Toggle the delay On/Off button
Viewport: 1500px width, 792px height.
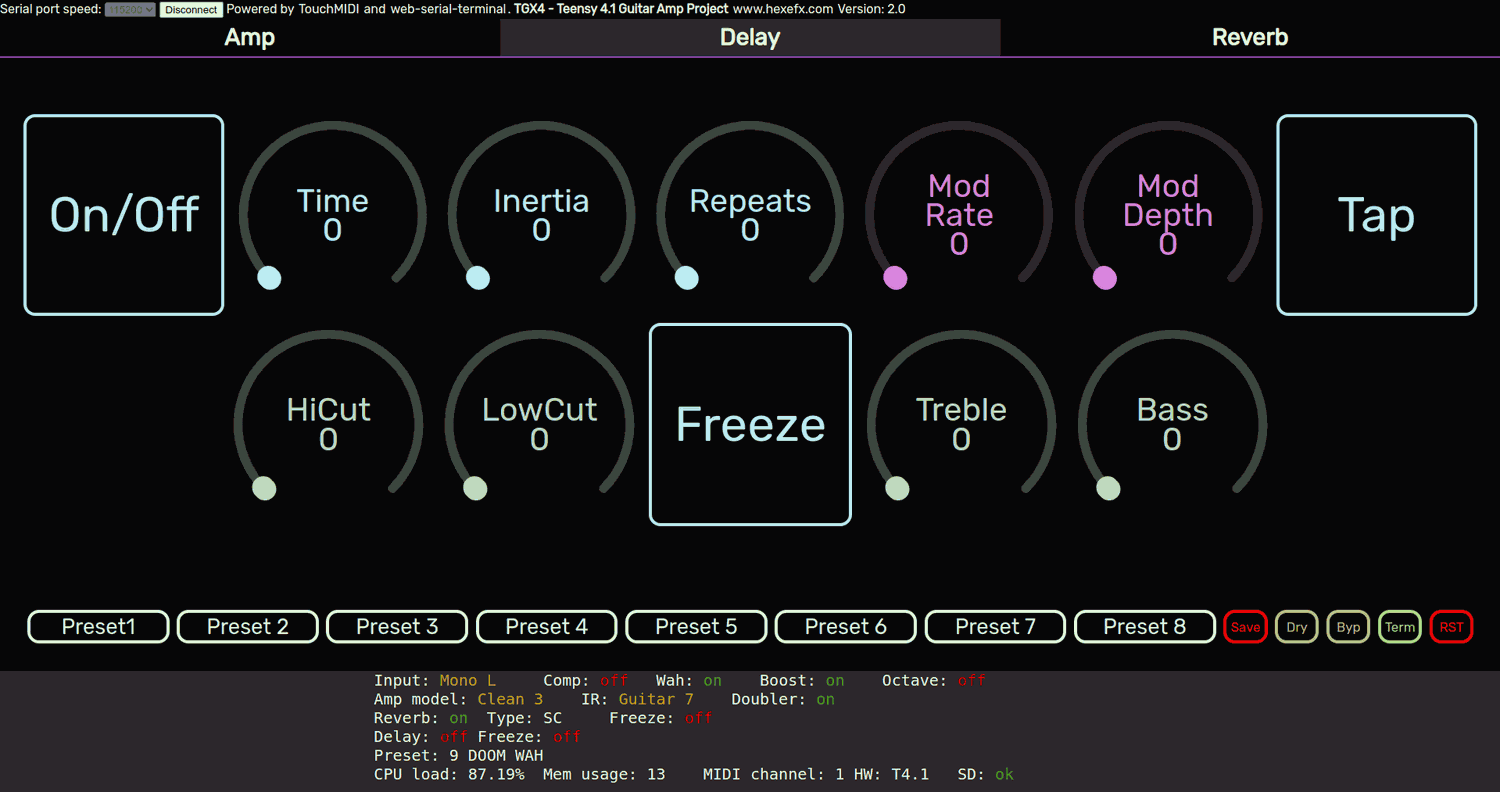coord(124,215)
